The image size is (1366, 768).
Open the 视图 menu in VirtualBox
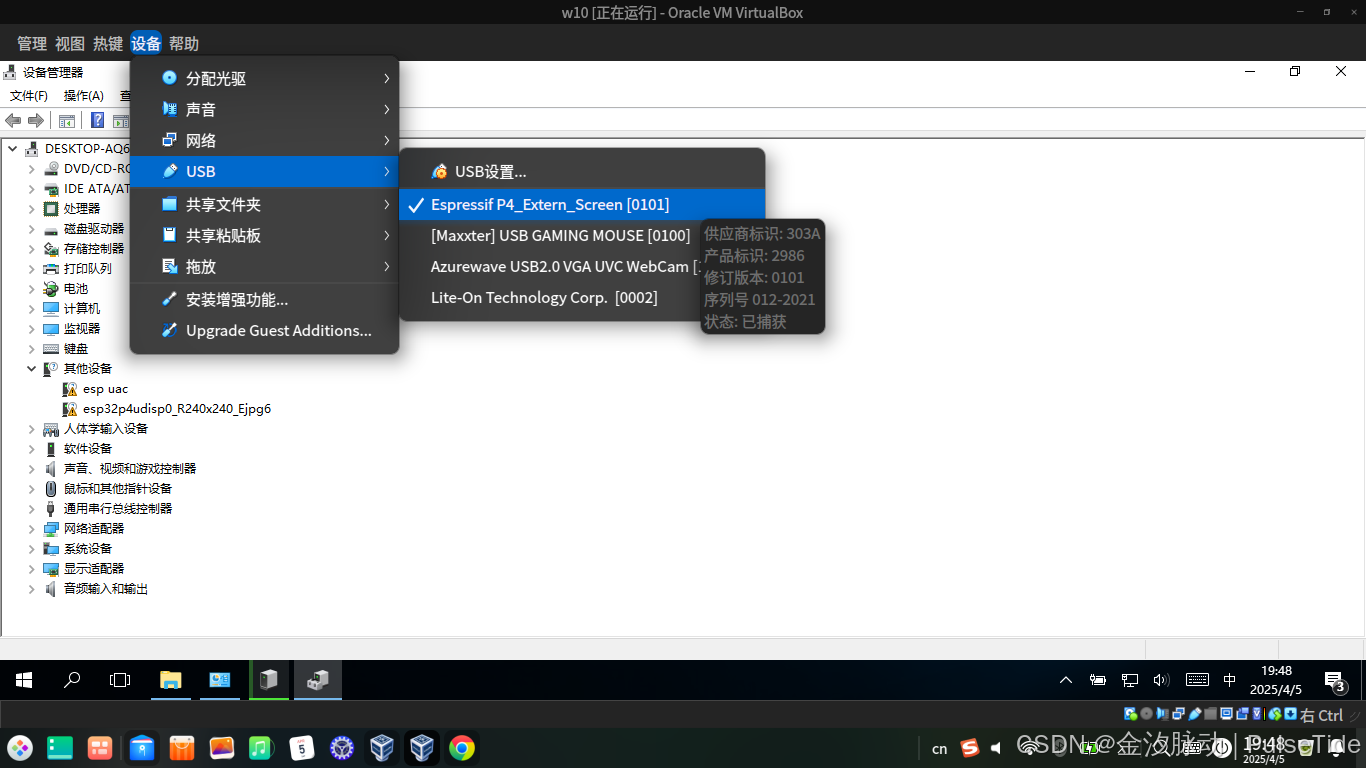tap(70, 44)
